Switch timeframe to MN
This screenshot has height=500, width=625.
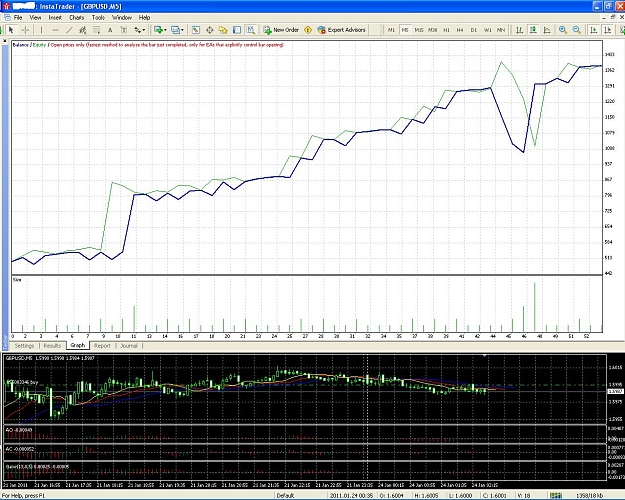(x=501, y=30)
